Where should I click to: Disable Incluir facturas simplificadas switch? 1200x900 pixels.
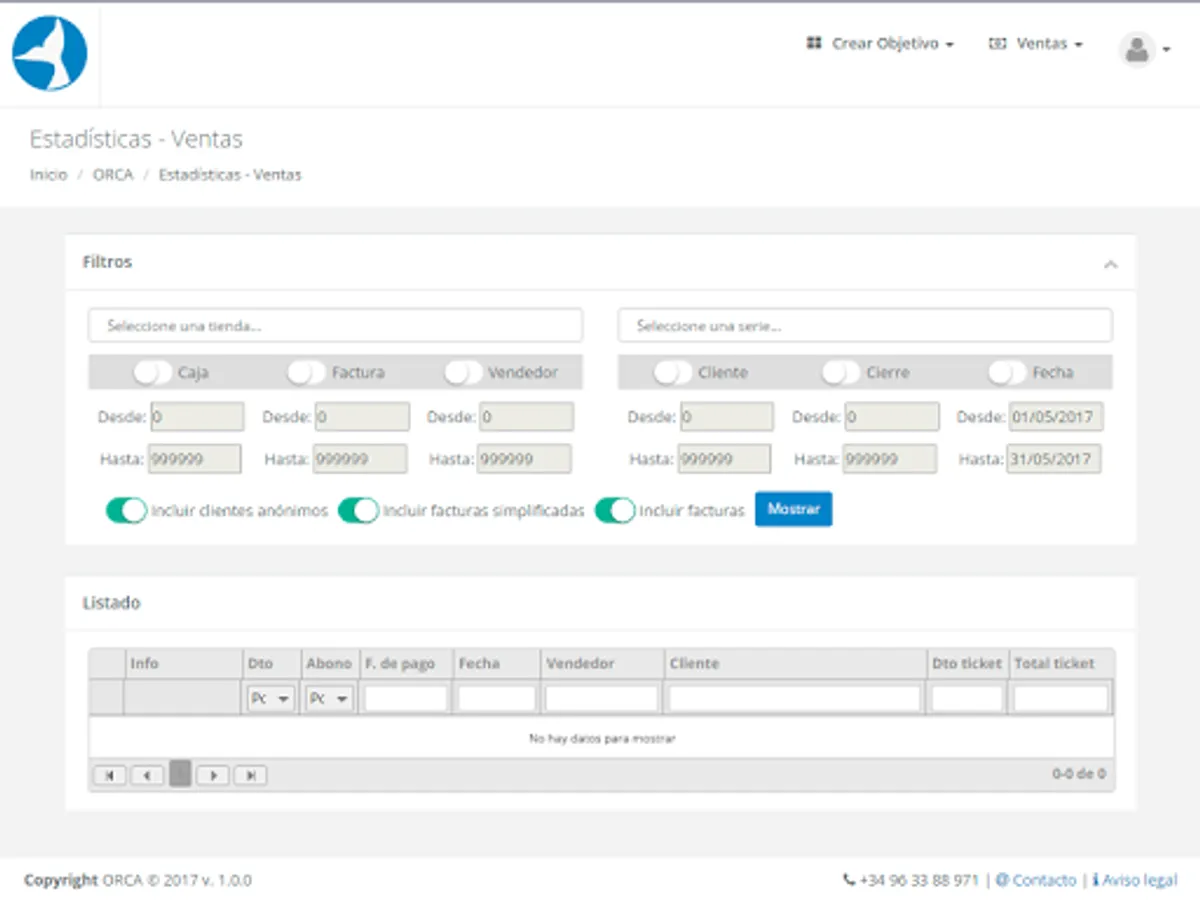[x=358, y=511]
